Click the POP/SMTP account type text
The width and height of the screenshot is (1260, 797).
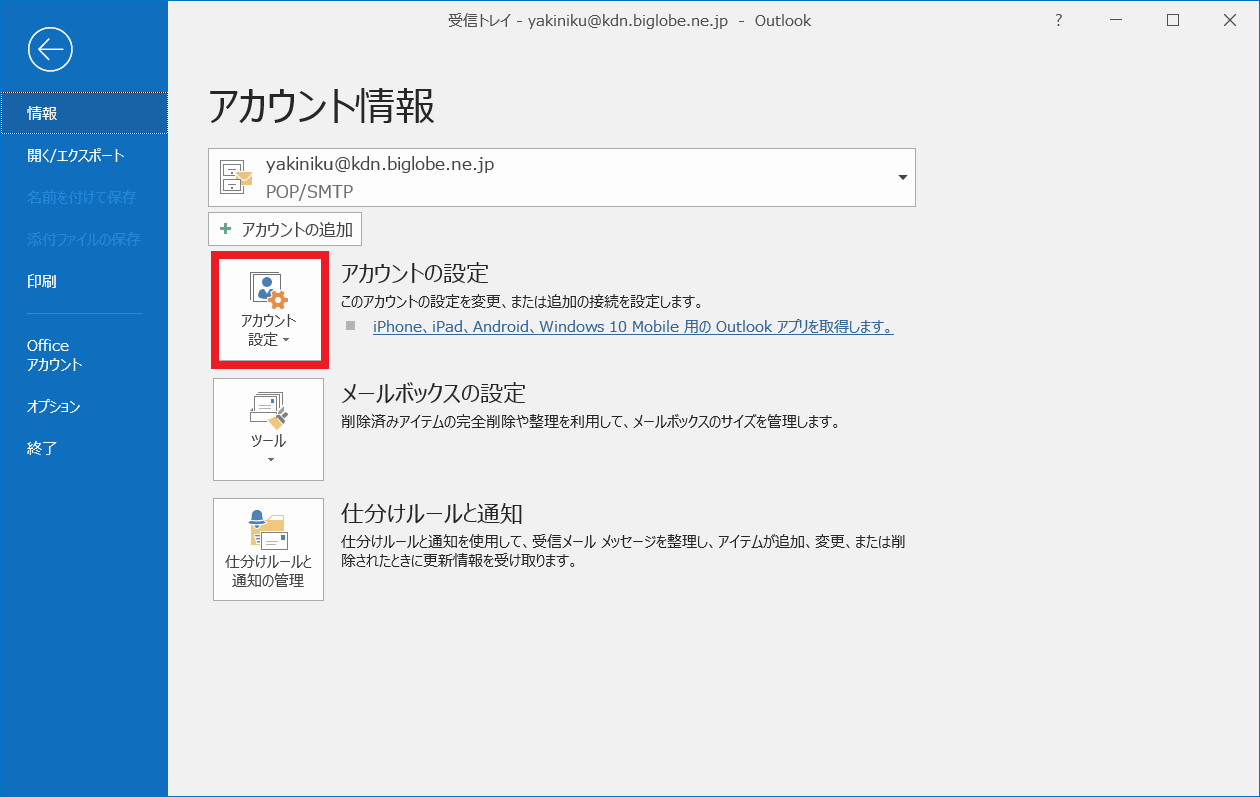(309, 191)
